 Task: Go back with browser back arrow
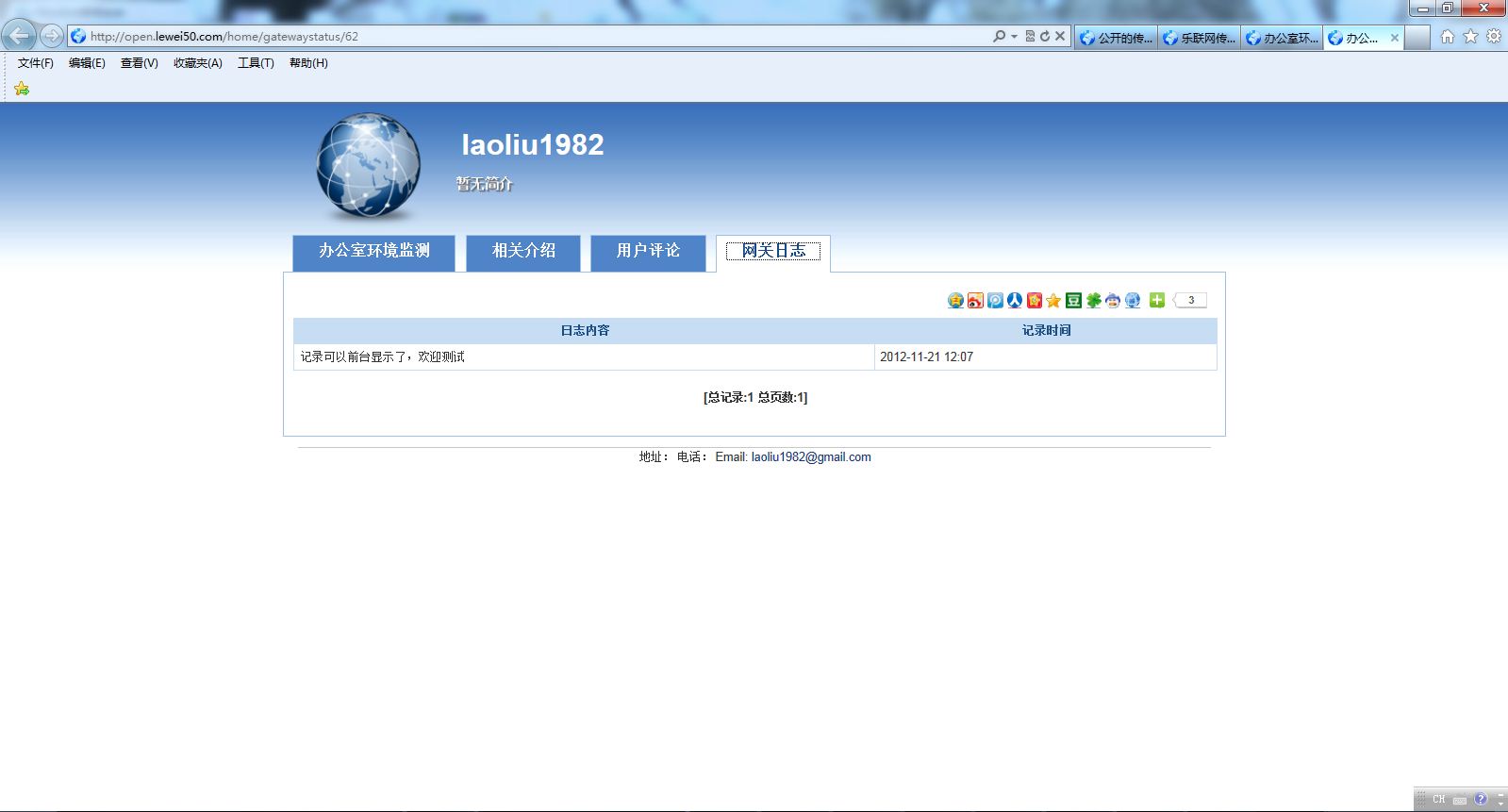pos(19,36)
